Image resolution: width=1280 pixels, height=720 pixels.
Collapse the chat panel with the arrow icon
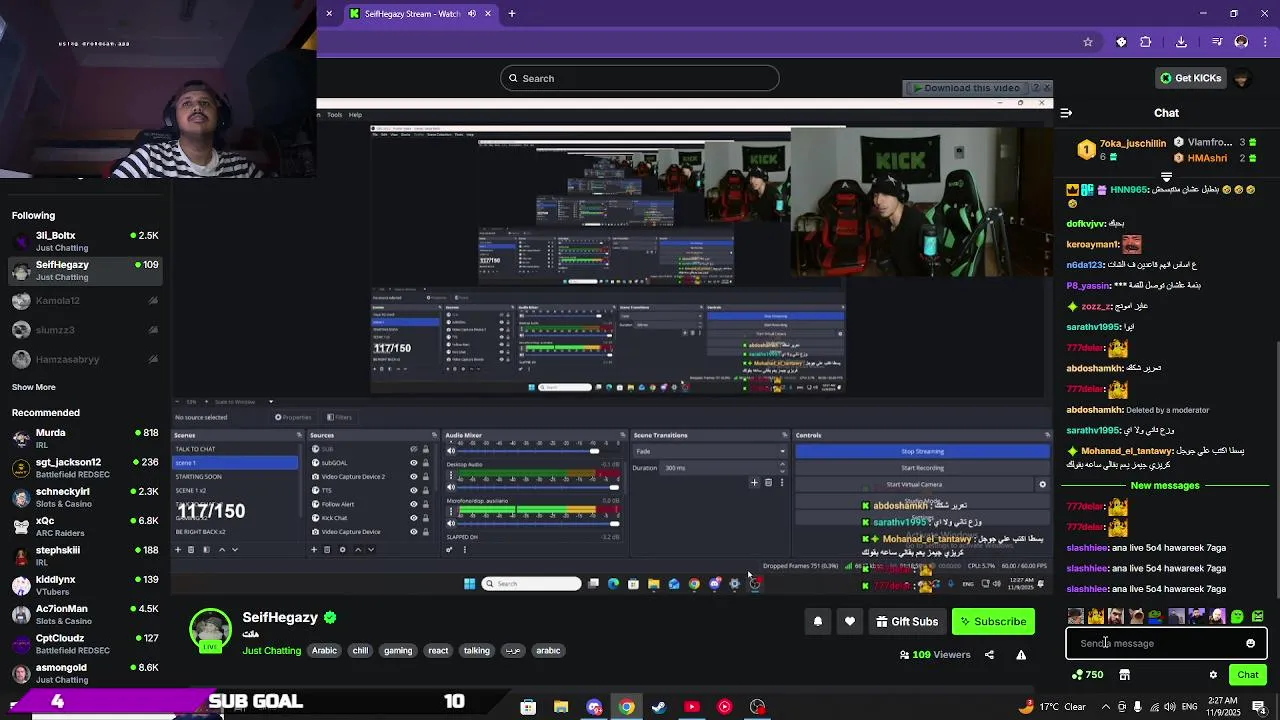point(1066,113)
